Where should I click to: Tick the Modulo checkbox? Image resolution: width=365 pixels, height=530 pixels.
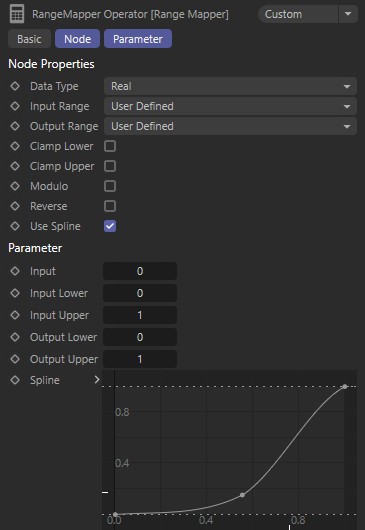pos(110,186)
